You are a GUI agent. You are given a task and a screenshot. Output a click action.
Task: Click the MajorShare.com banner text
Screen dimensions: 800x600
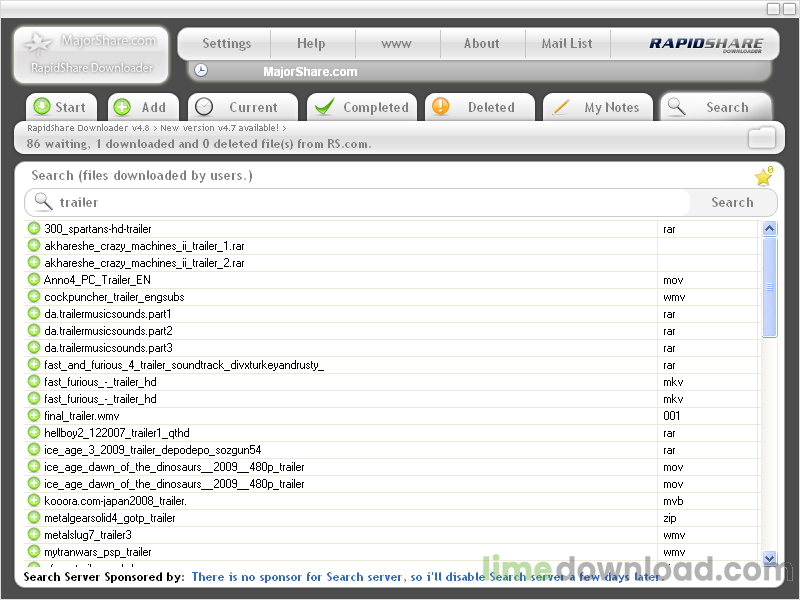coord(310,71)
